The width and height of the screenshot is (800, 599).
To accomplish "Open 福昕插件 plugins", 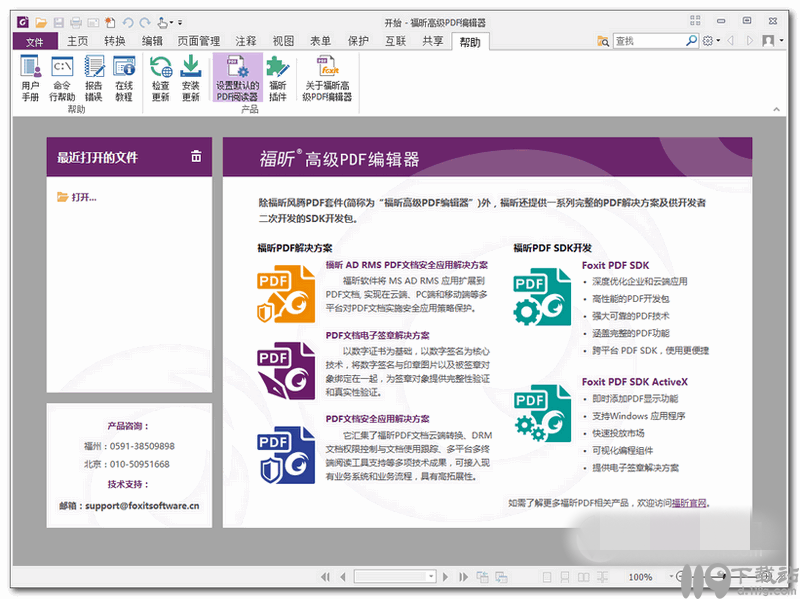I will [x=278, y=78].
